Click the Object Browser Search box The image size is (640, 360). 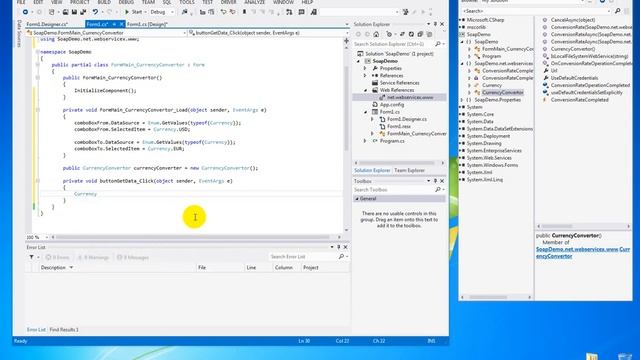coord(537,11)
